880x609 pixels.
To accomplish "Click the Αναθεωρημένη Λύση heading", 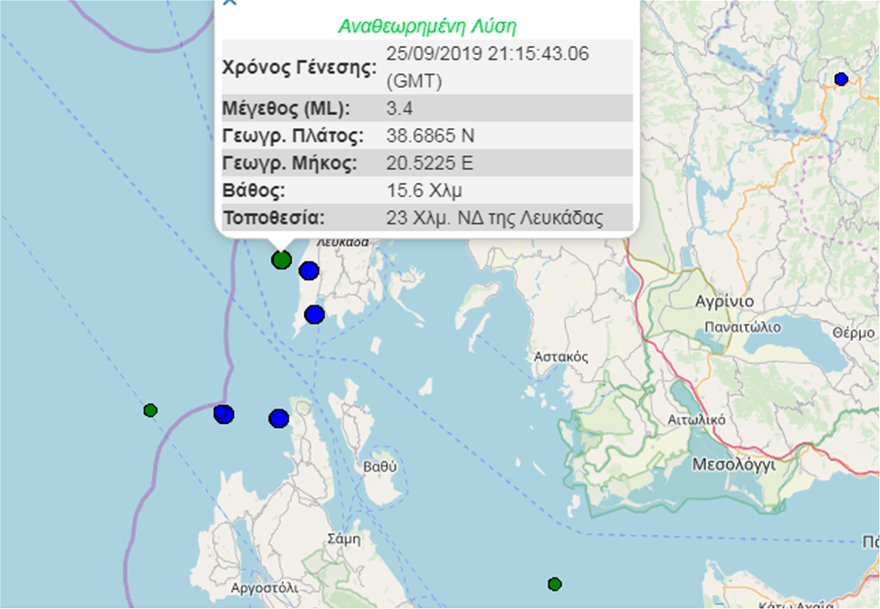I will point(427,26).
